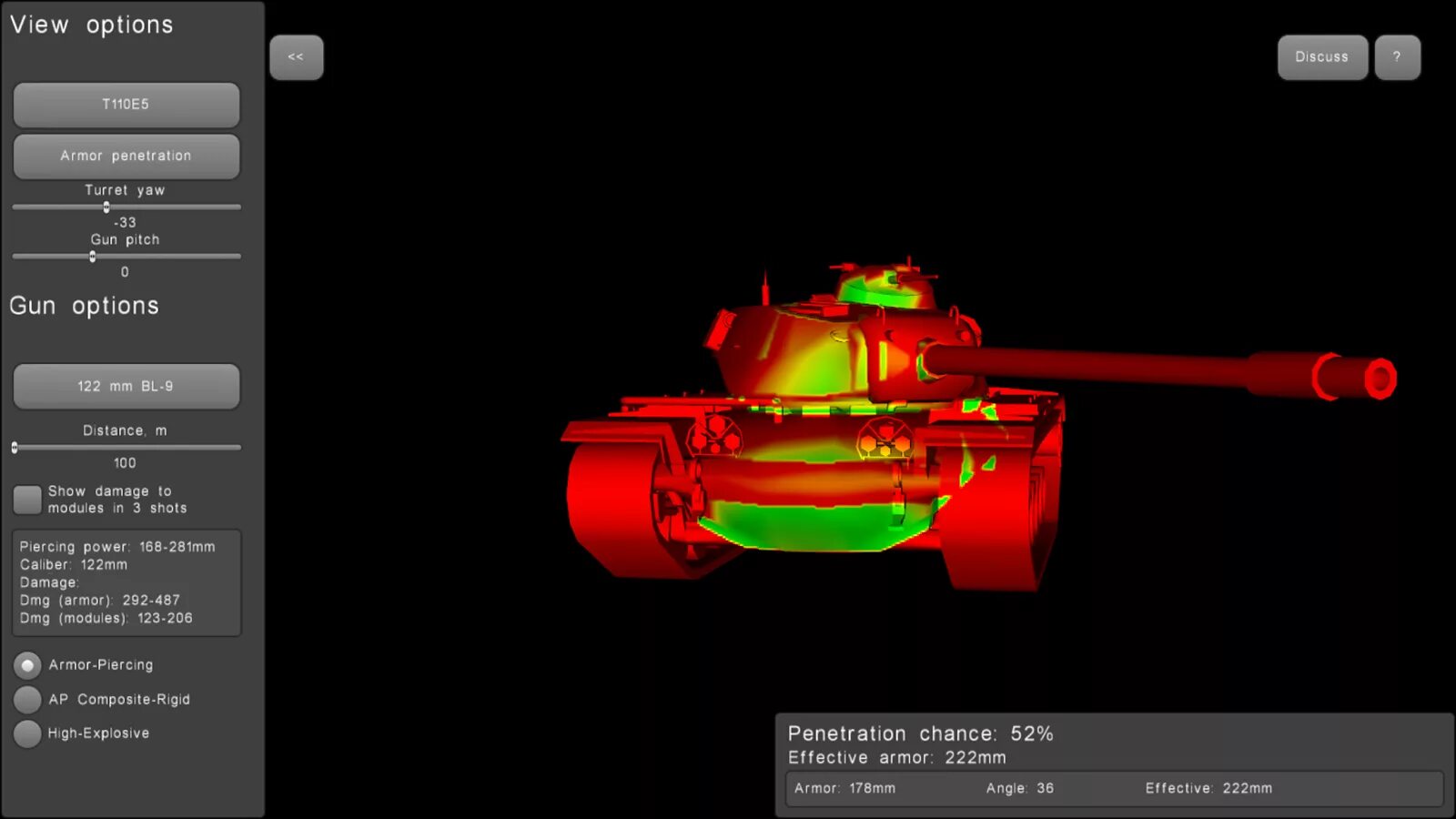Select High-Explosive ammunition
The width and height of the screenshot is (1456, 819).
(27, 733)
